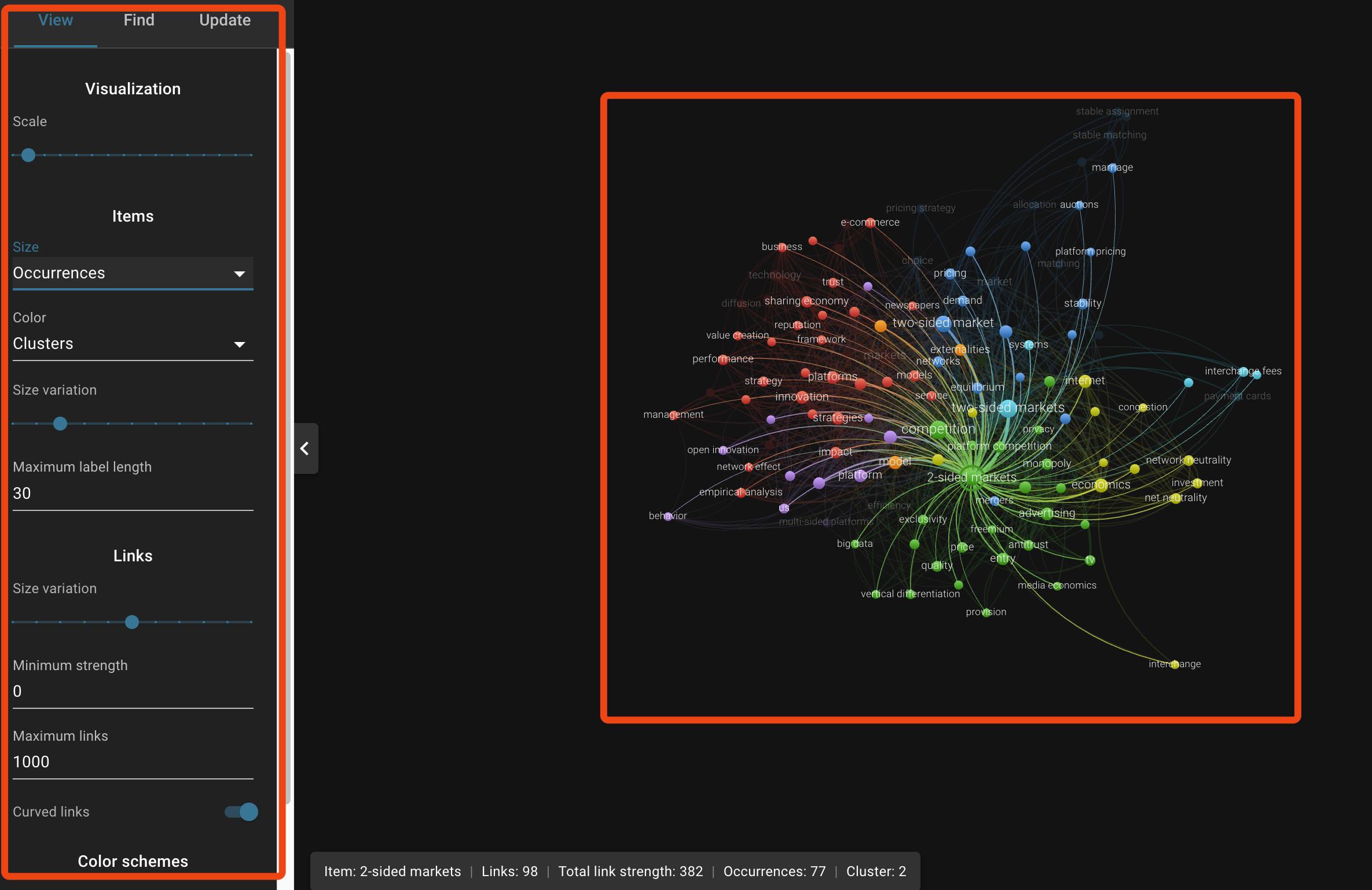Image resolution: width=1372 pixels, height=890 pixels.
Task: Switch to the View tab
Action: [x=56, y=21]
